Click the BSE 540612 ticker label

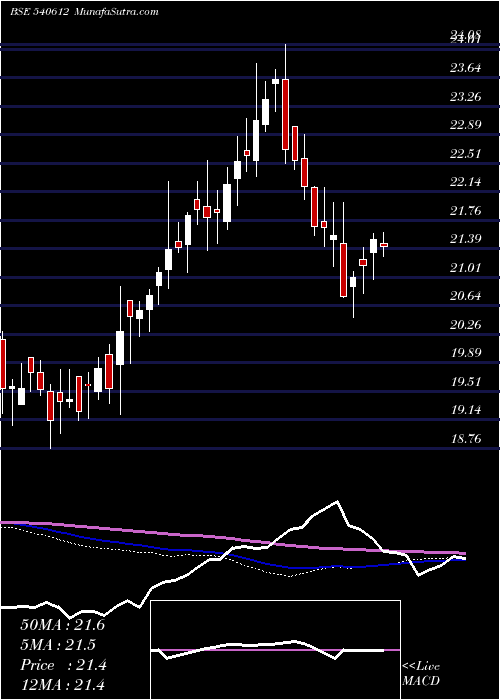tap(39, 12)
